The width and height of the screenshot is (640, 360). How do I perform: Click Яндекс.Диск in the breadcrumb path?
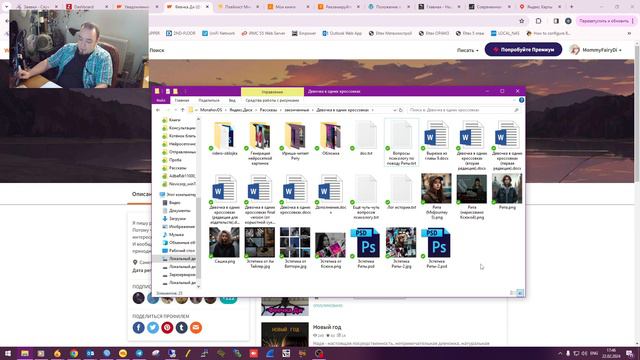point(241,110)
